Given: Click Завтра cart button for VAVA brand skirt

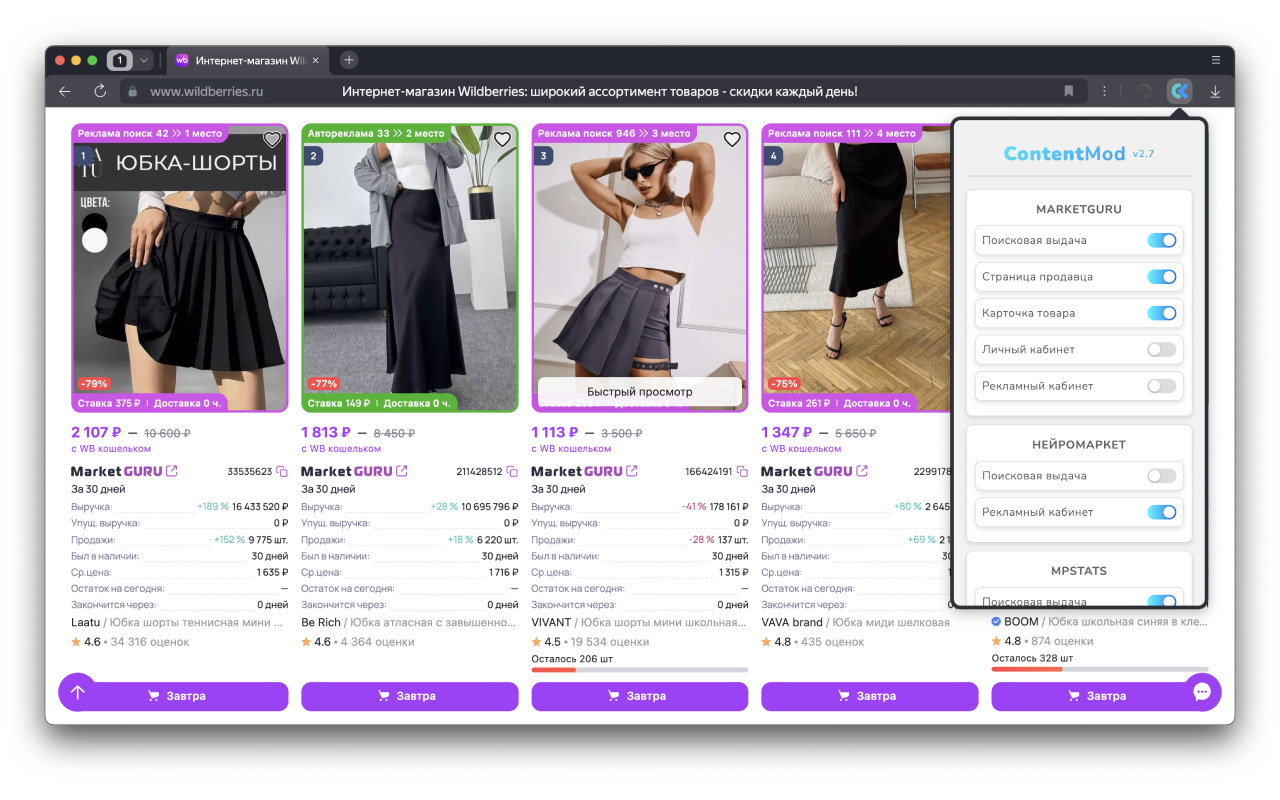Looking at the screenshot, I should [870, 696].
